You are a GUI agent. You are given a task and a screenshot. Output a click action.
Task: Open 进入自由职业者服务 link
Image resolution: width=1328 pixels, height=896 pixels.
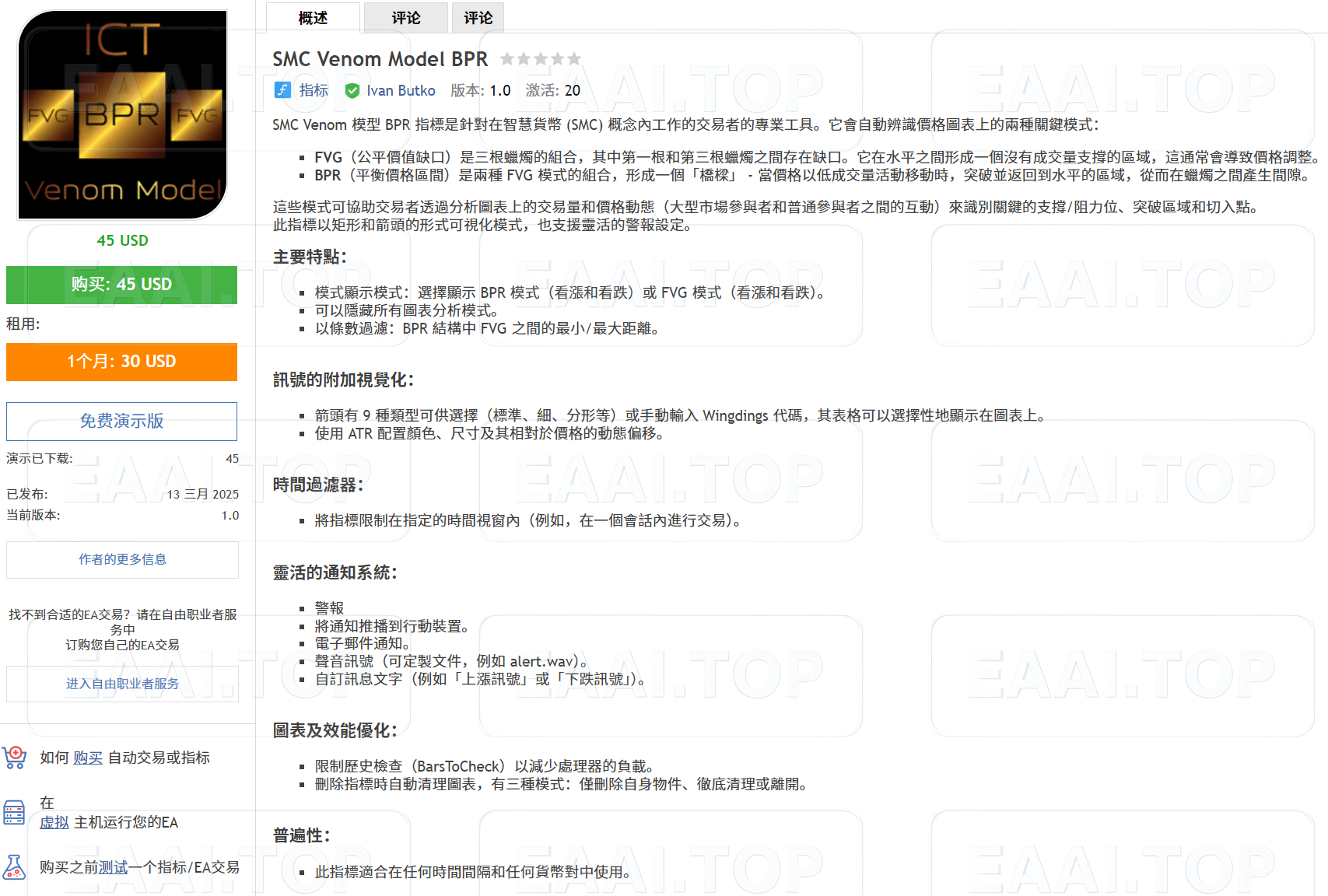[122, 684]
